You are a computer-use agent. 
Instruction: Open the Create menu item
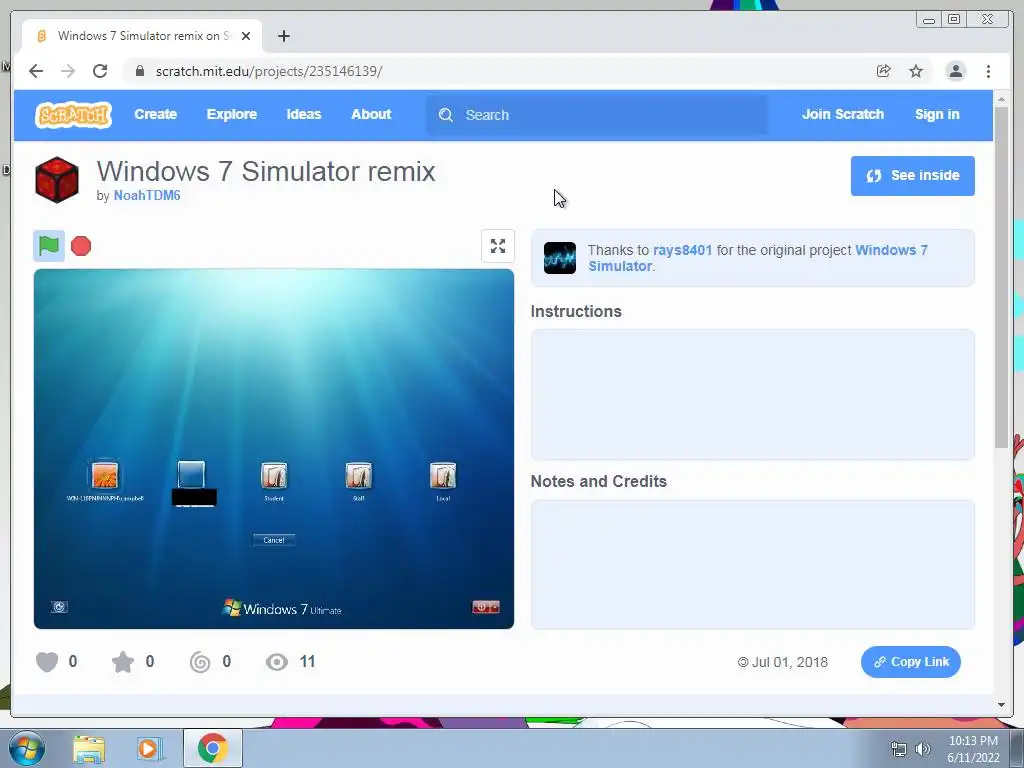pyautogui.click(x=155, y=114)
